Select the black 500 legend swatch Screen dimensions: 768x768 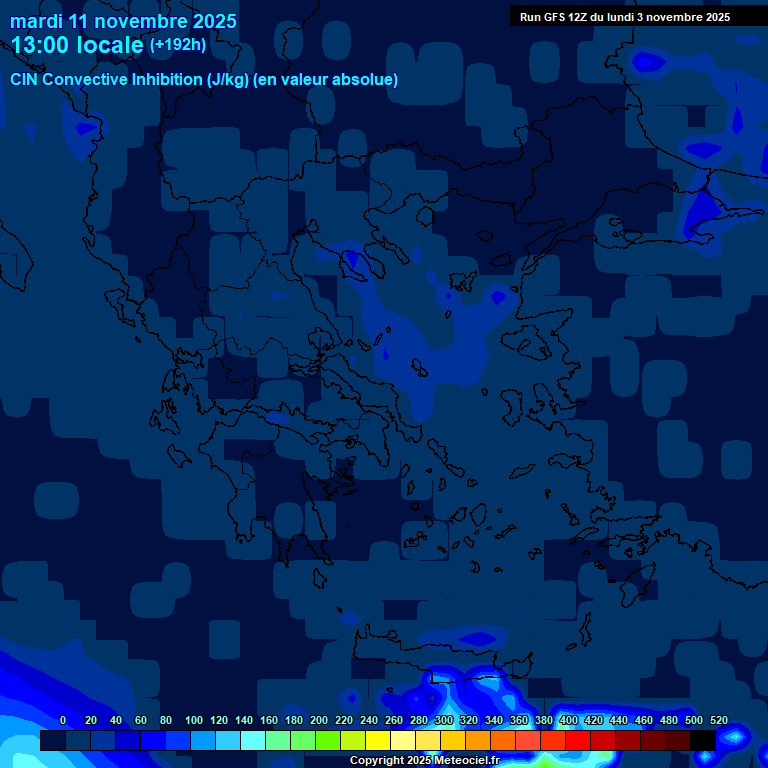703,741
